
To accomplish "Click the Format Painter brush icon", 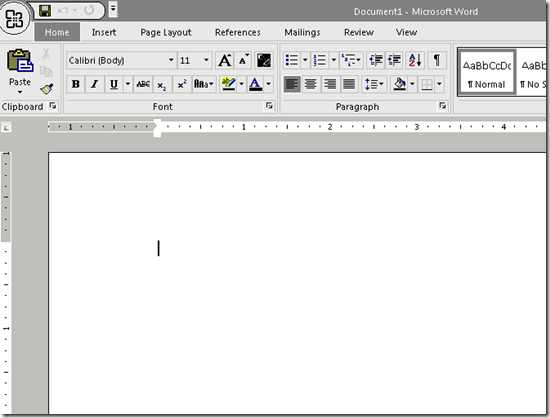I will 47,89.
